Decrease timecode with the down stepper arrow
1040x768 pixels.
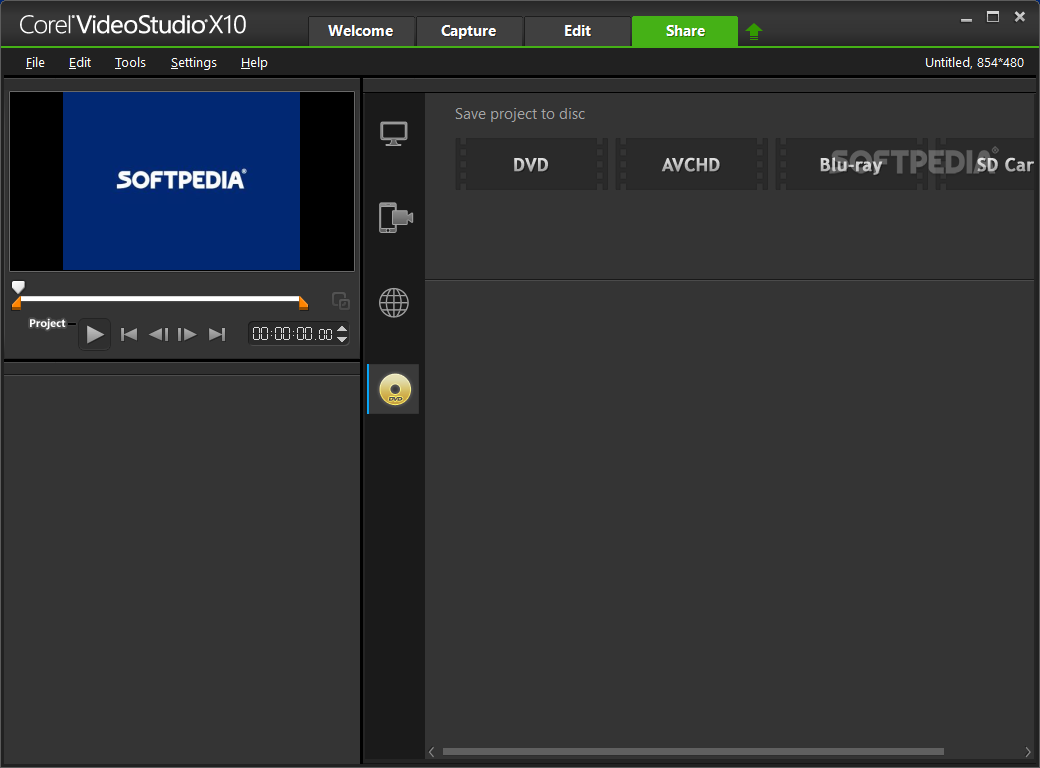[342, 339]
